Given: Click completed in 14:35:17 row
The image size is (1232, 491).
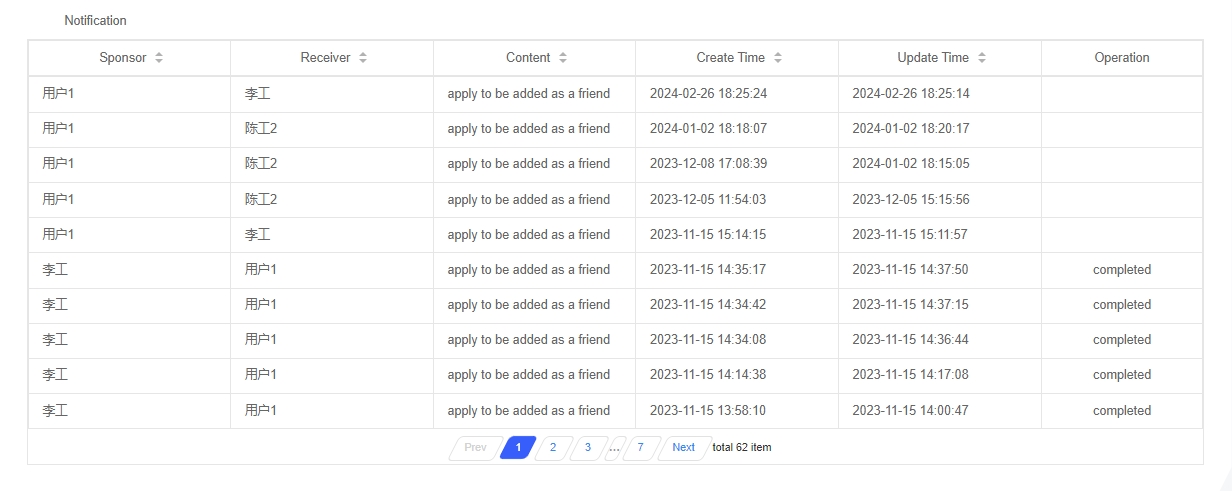Looking at the screenshot, I should tap(1122, 270).
